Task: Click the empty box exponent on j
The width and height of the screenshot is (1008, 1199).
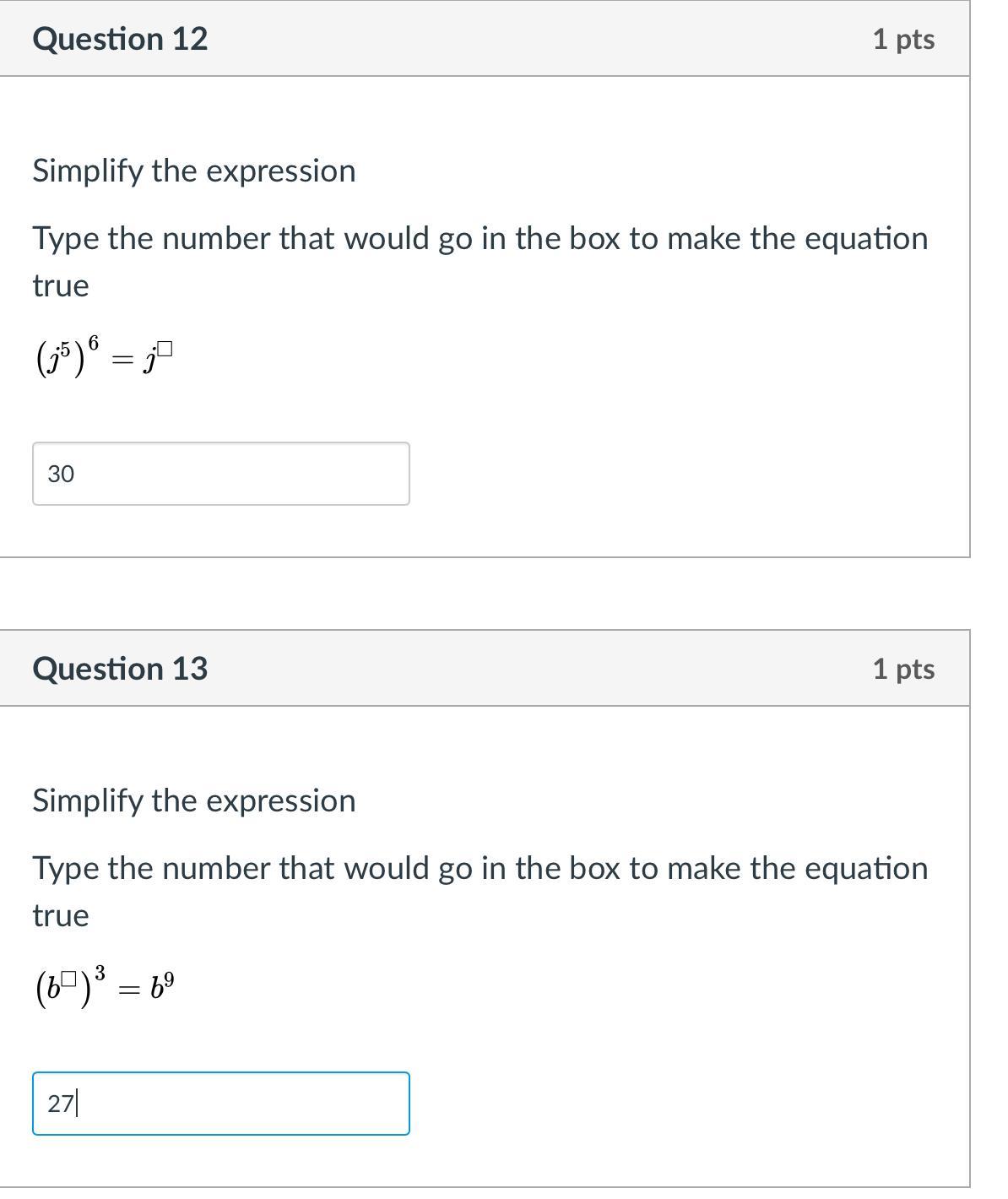Action: pos(165,348)
